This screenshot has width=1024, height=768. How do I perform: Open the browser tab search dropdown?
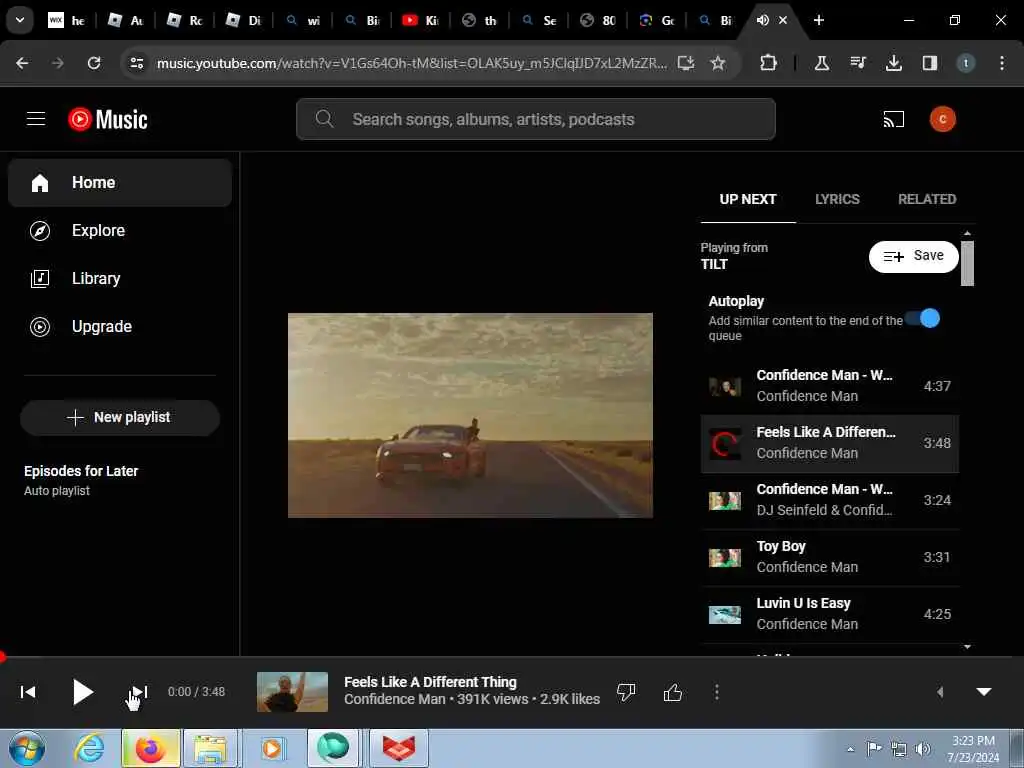tap(20, 20)
